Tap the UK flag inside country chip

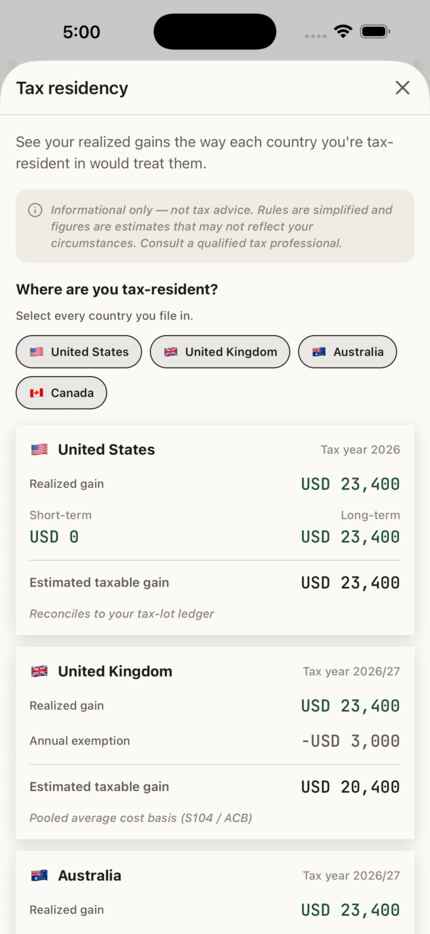coord(170,352)
